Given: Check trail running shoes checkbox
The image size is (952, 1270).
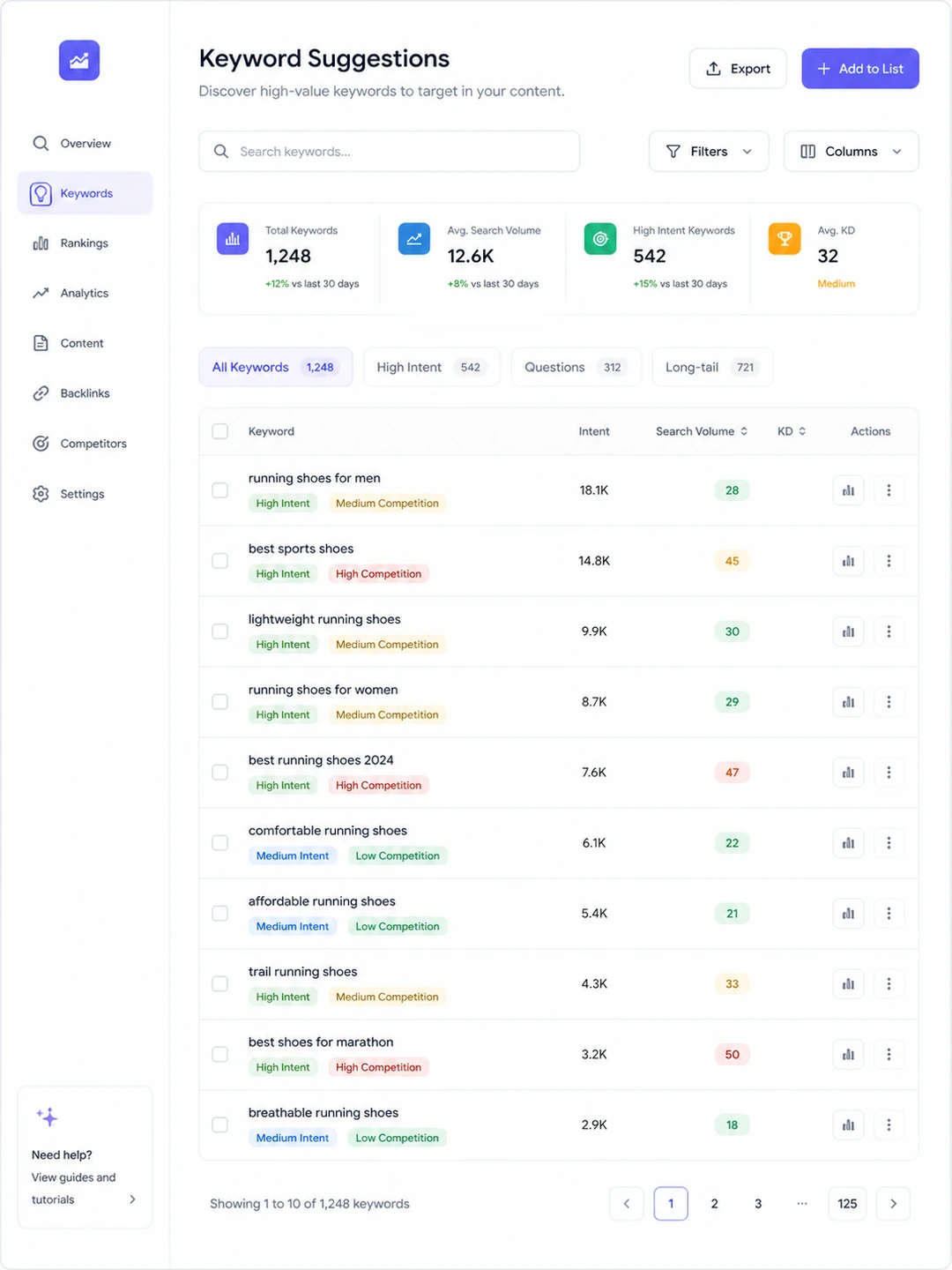Looking at the screenshot, I should 220,984.
